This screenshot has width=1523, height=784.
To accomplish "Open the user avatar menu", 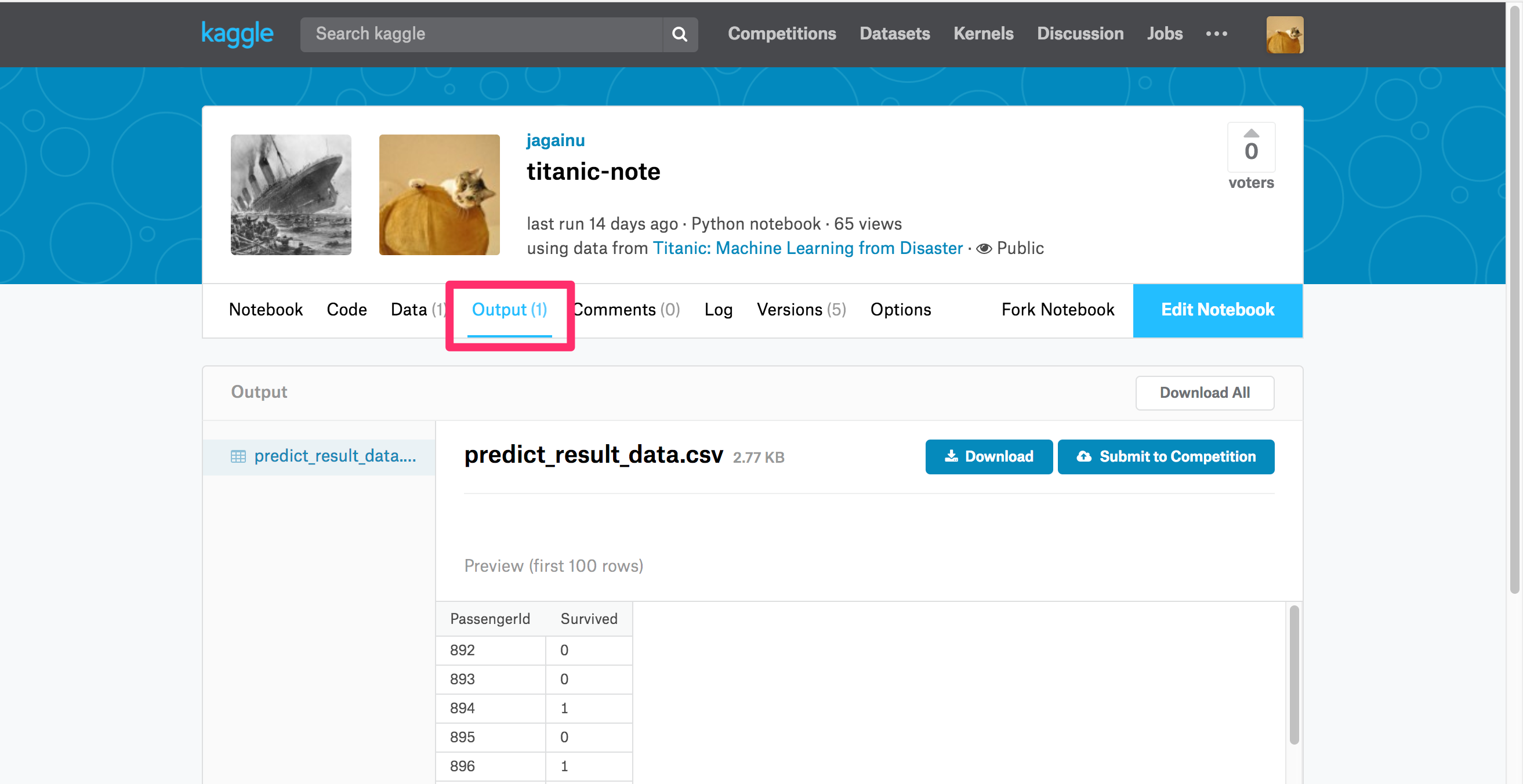I will [x=1284, y=34].
